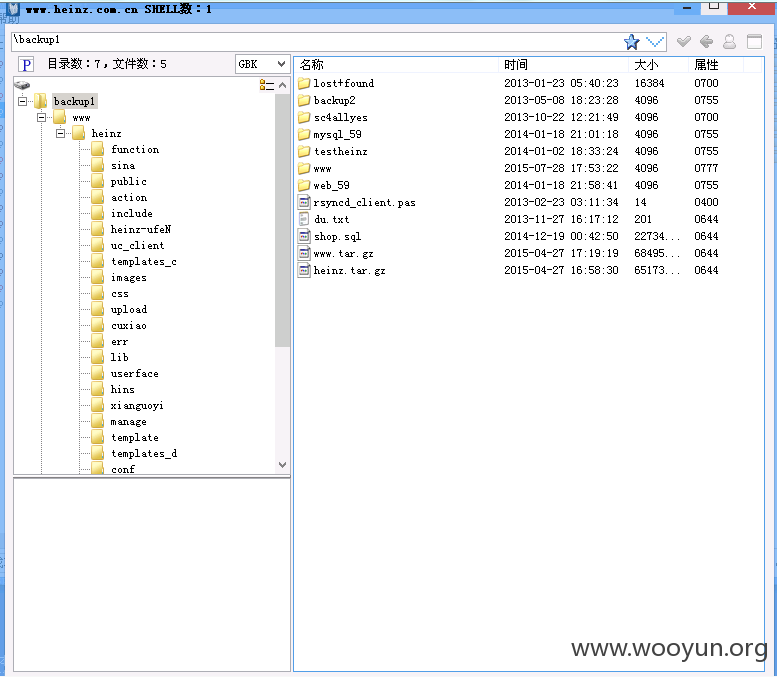
Task: Click the app icon in title bar
Action: pos(14,9)
